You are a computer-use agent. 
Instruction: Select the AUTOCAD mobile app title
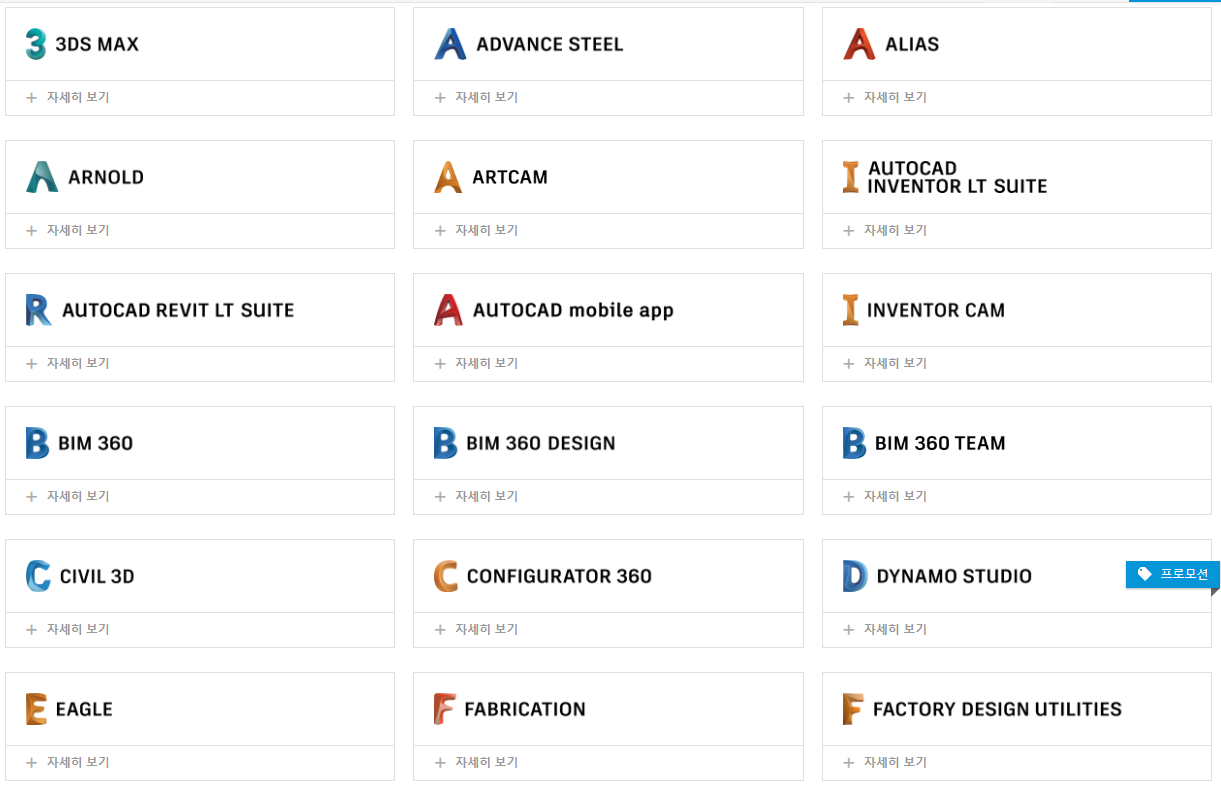click(x=573, y=310)
